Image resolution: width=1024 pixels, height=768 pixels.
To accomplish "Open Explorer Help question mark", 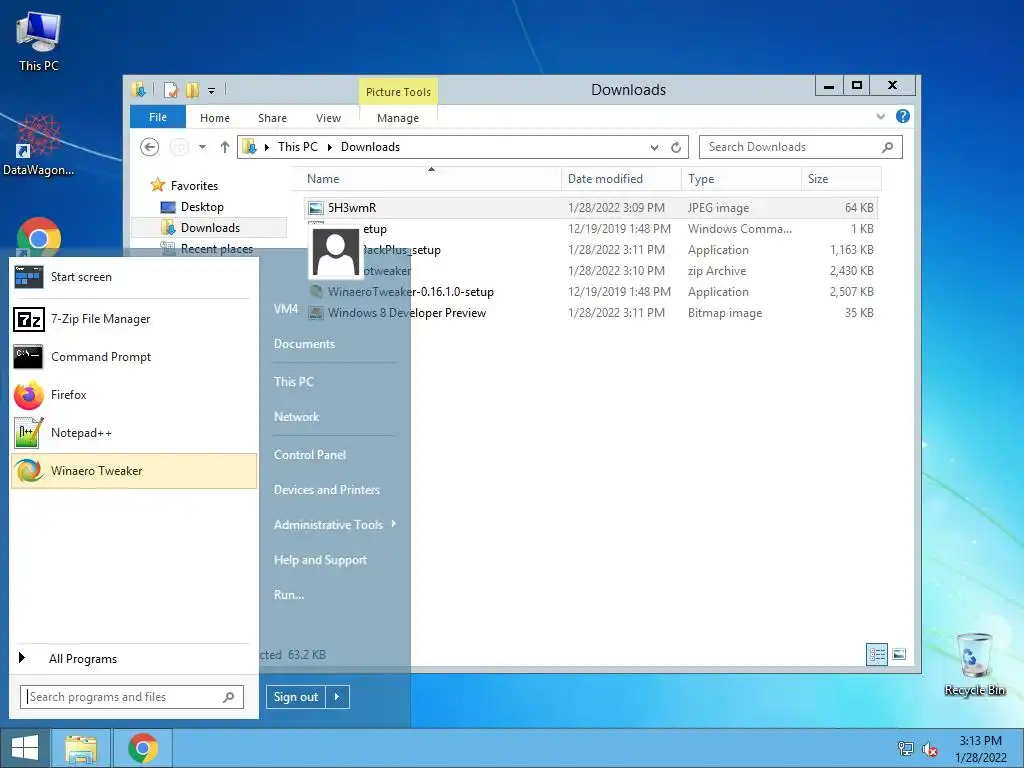I will click(x=903, y=116).
